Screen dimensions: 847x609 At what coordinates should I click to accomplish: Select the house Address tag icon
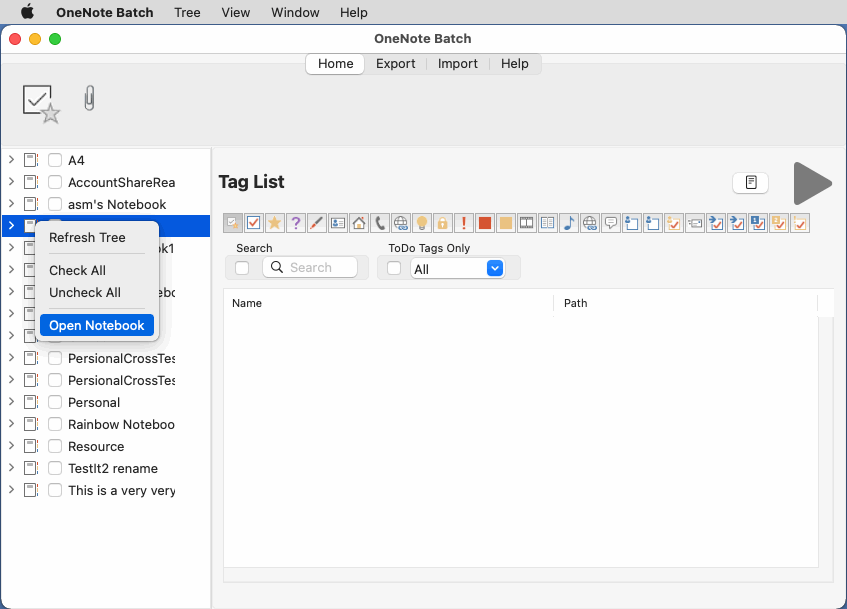pos(359,223)
